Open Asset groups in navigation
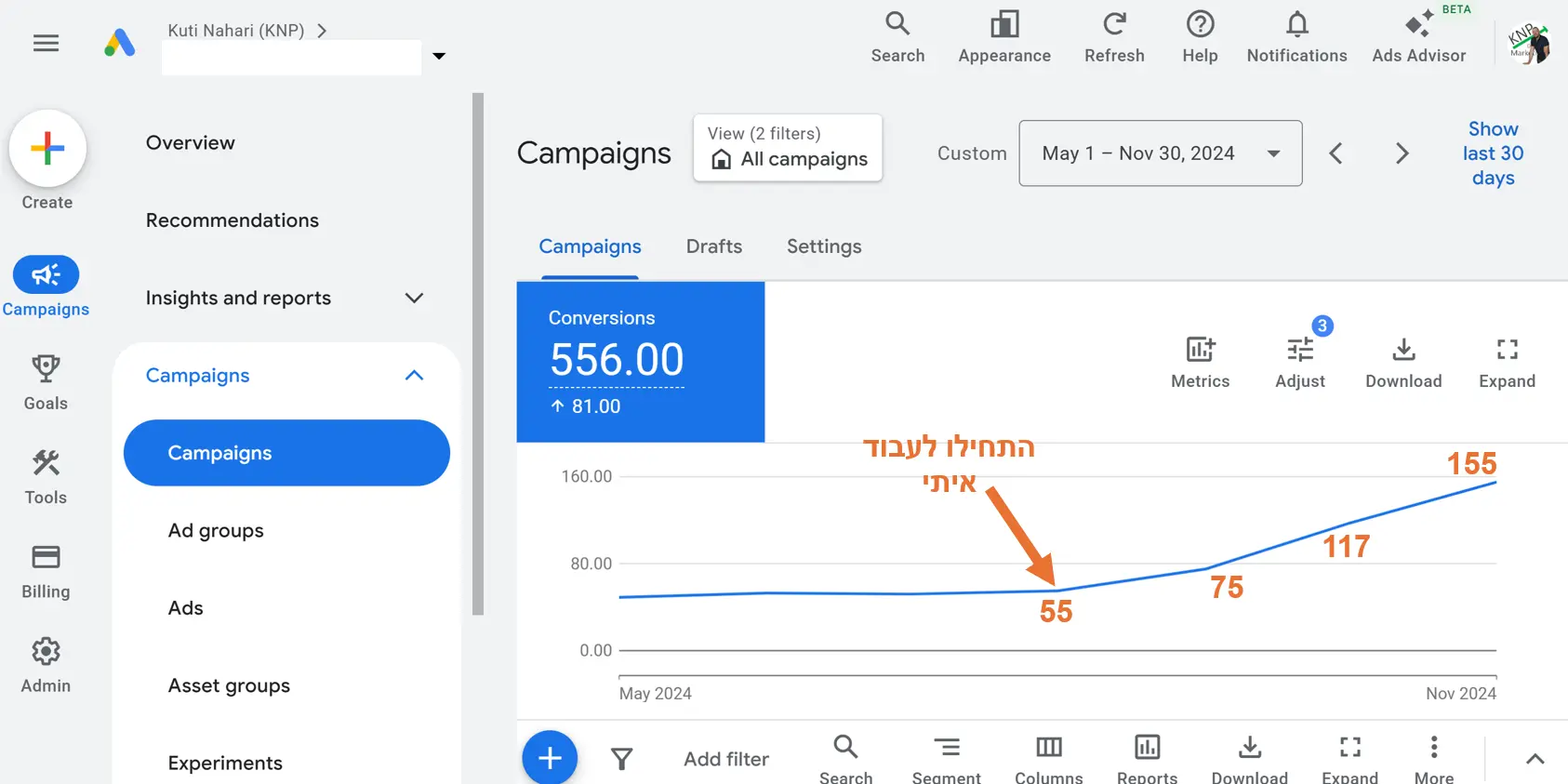The height and width of the screenshot is (784, 1568). pyautogui.click(x=229, y=685)
